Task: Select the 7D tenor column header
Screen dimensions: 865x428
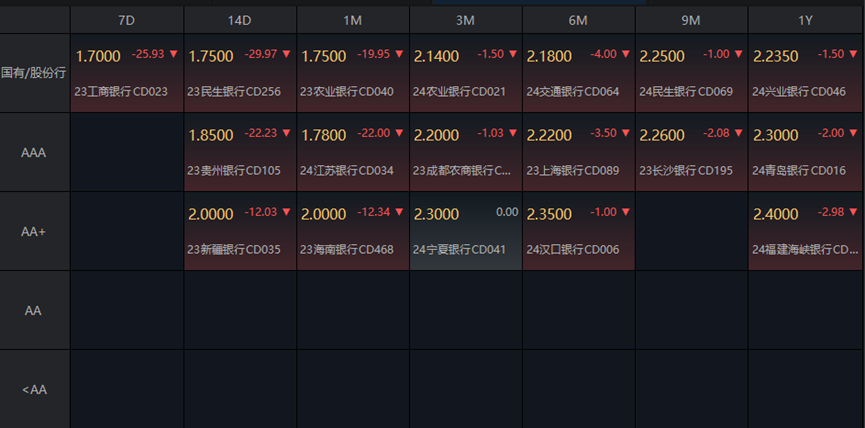Action: point(127,20)
